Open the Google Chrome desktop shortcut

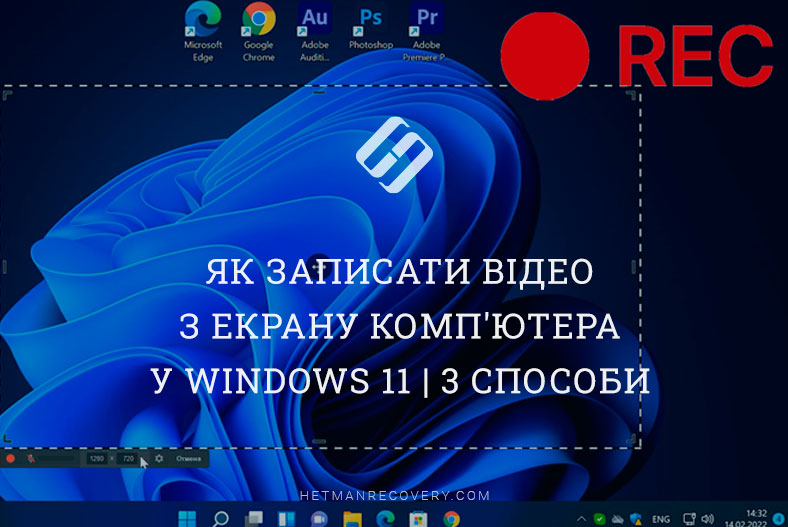coord(259,32)
